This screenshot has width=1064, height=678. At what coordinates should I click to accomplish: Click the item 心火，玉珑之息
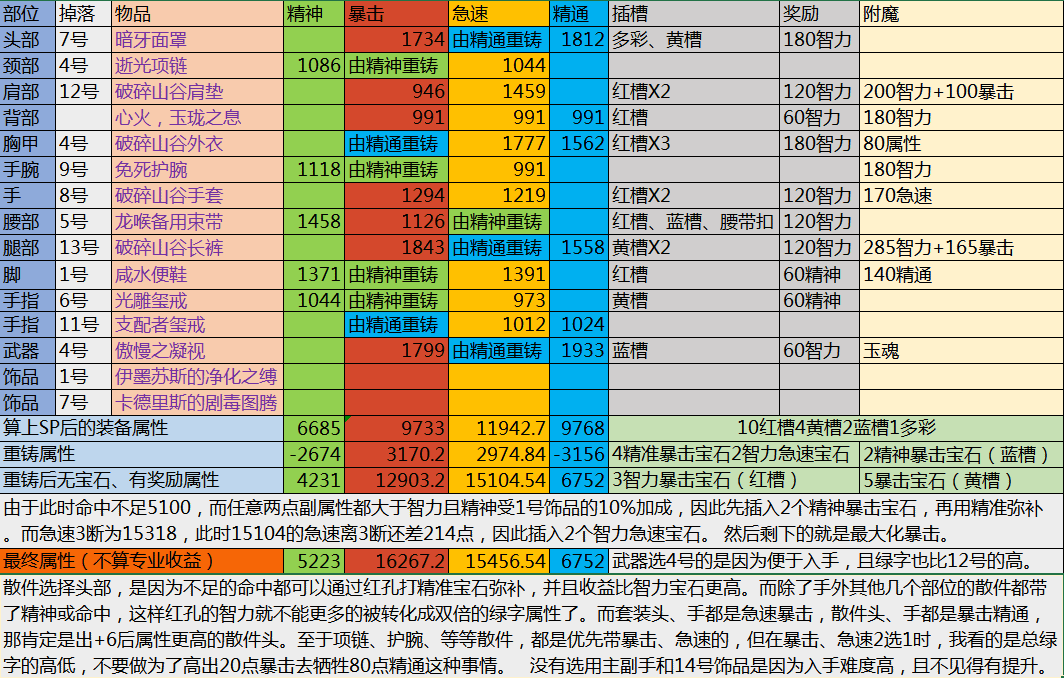point(197,117)
